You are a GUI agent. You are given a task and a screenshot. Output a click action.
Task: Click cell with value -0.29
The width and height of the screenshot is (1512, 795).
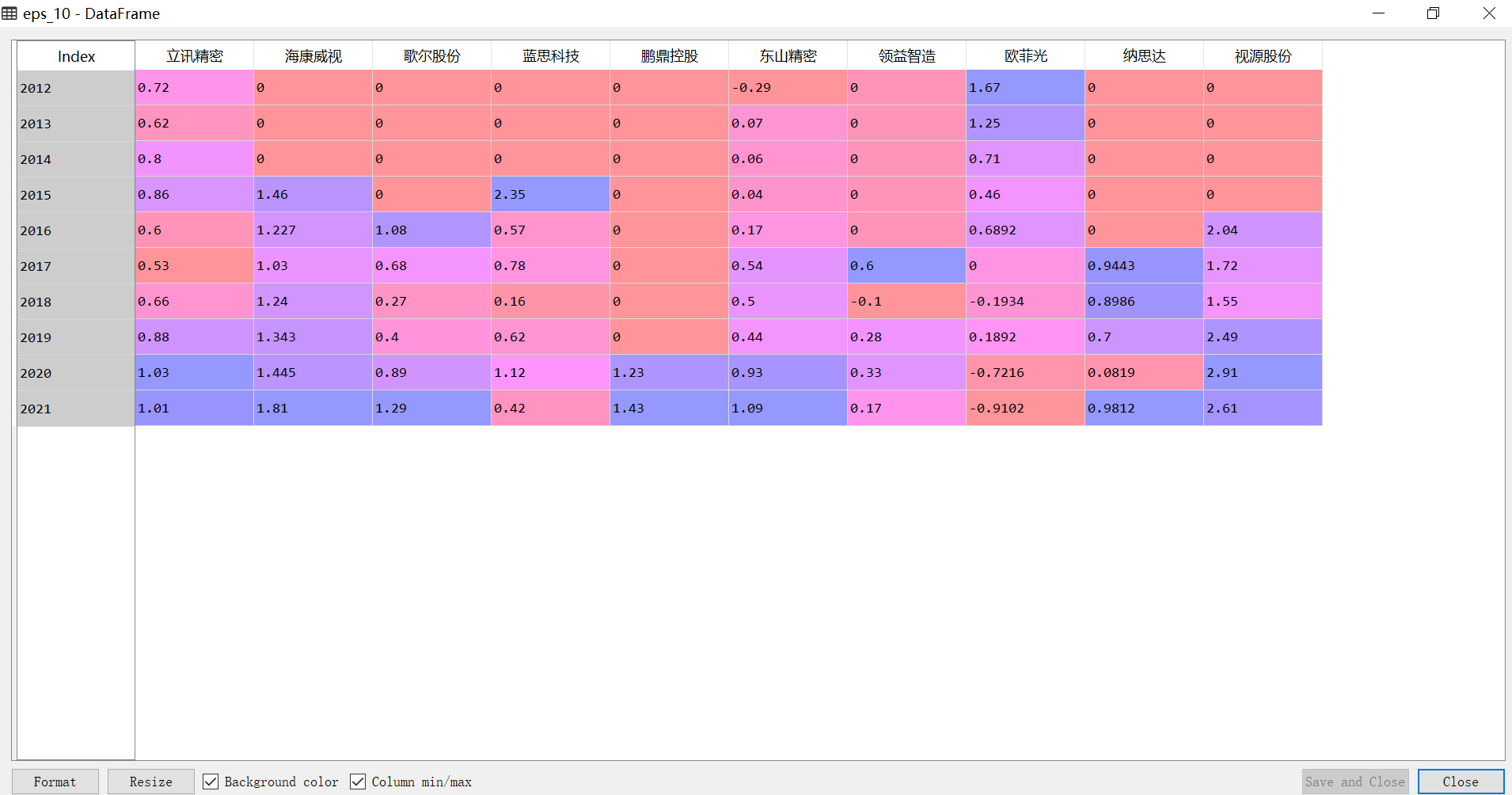(788, 87)
